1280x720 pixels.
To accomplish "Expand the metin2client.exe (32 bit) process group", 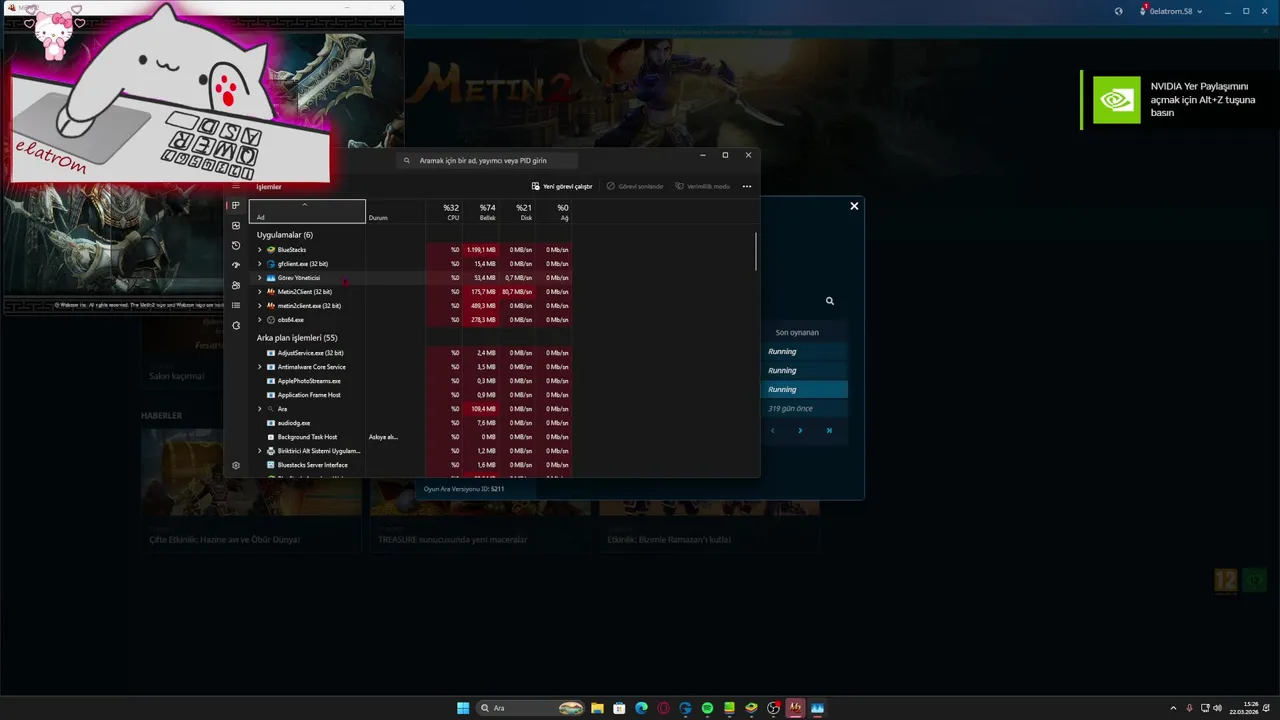I will (x=259, y=305).
